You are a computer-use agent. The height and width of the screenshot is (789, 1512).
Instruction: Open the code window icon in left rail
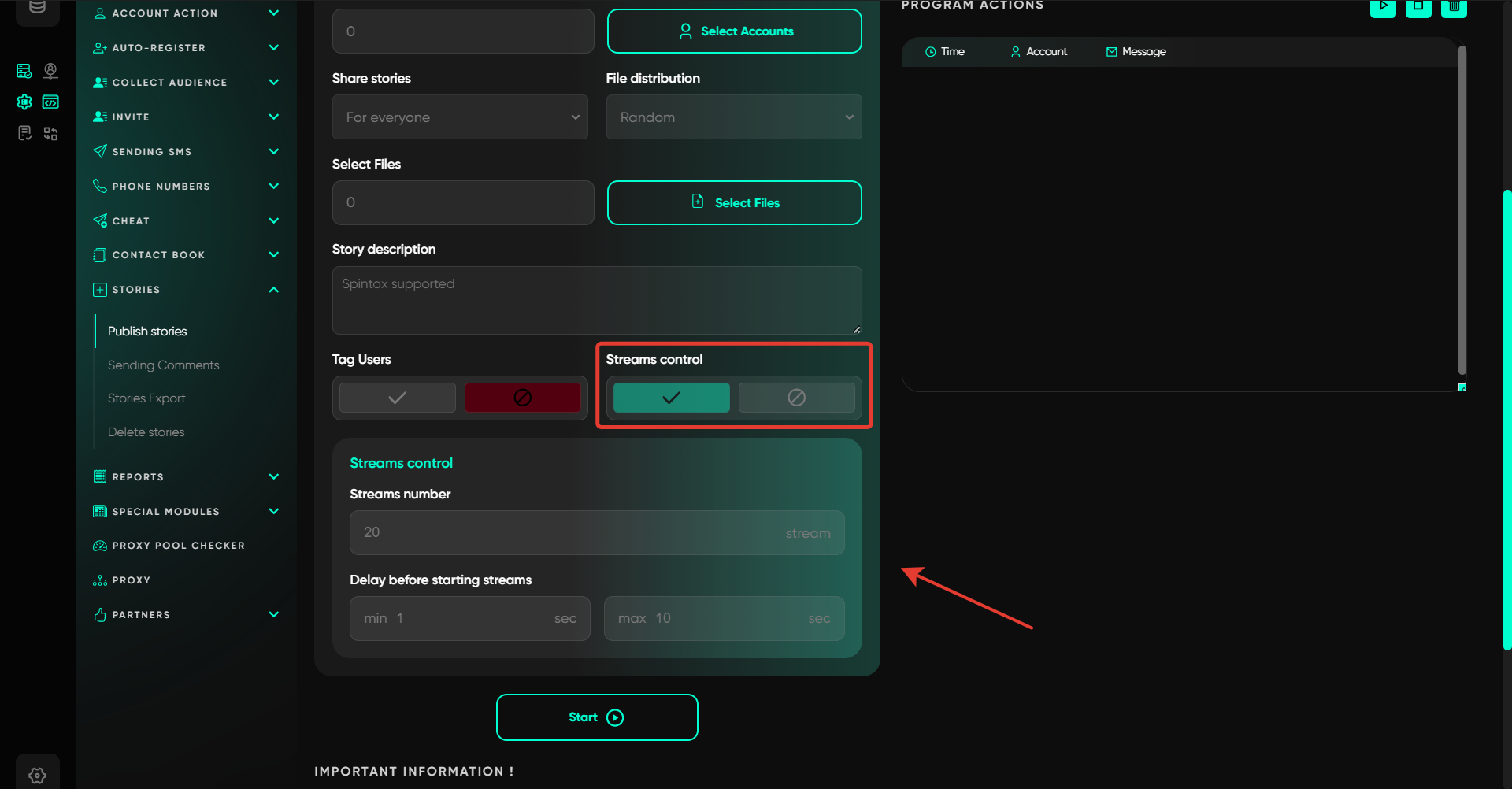[50, 102]
